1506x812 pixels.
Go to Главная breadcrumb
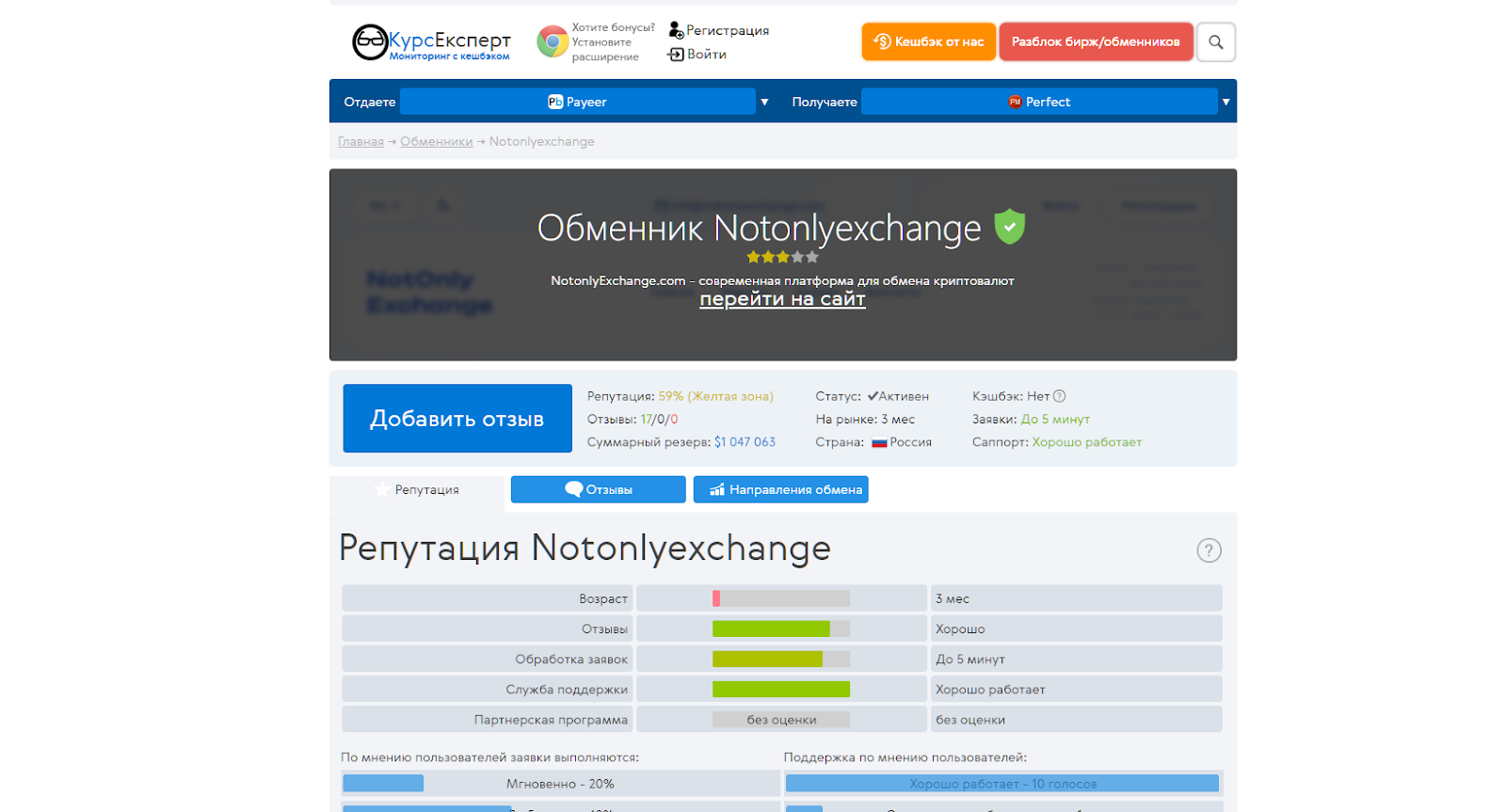(360, 141)
